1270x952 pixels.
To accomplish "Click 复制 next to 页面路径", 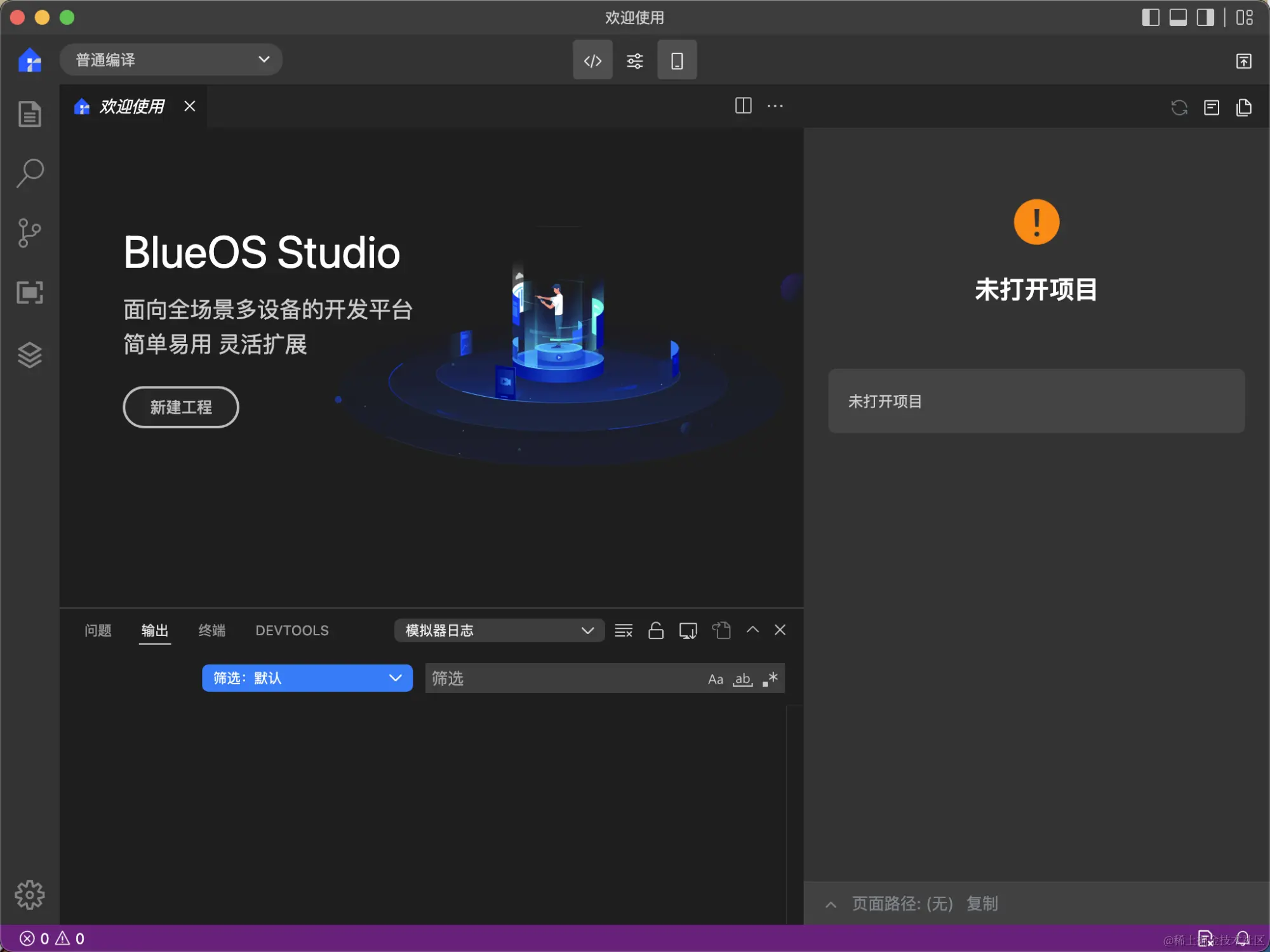I will click(982, 903).
